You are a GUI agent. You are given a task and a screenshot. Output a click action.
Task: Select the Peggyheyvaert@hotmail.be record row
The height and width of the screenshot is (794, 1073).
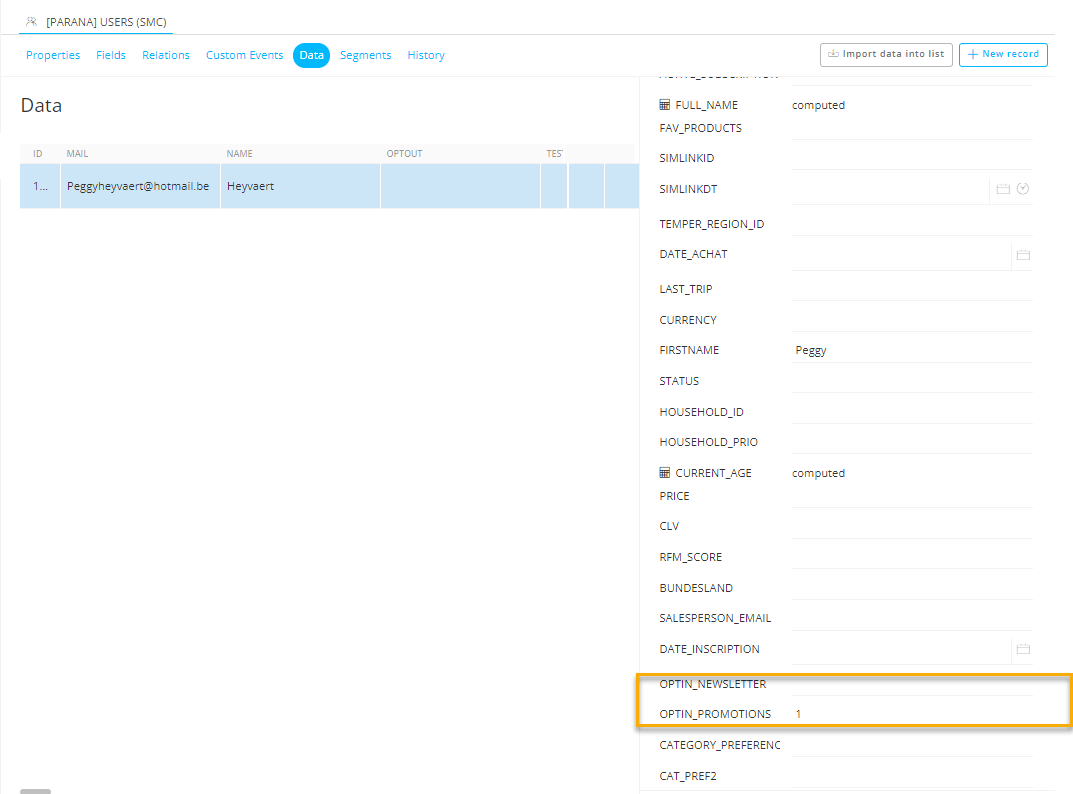point(138,186)
